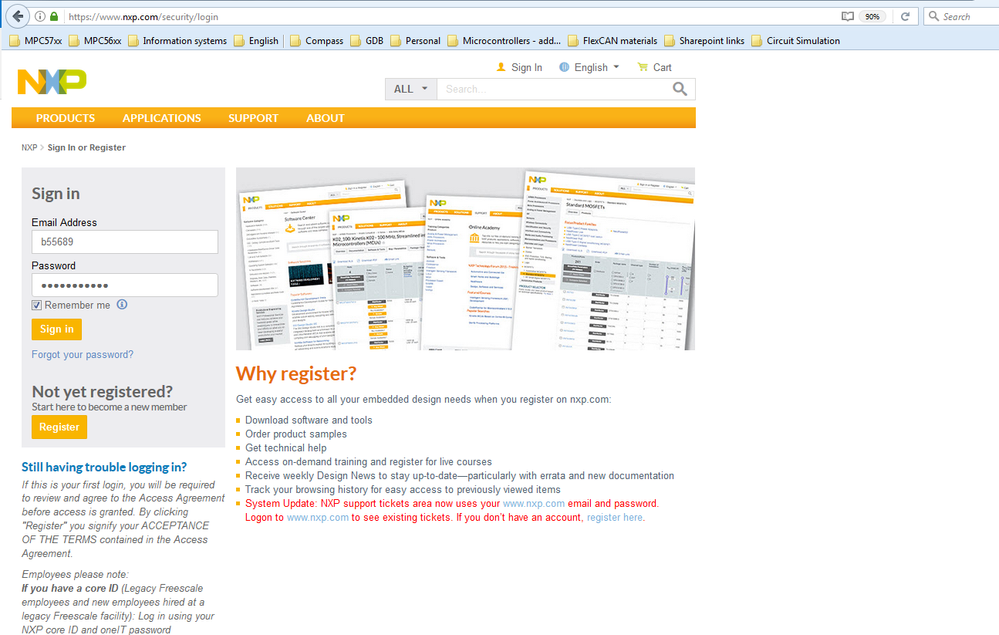Click the browser address bar URL
The width and height of the screenshot is (999, 635).
pyautogui.click(x=143, y=17)
